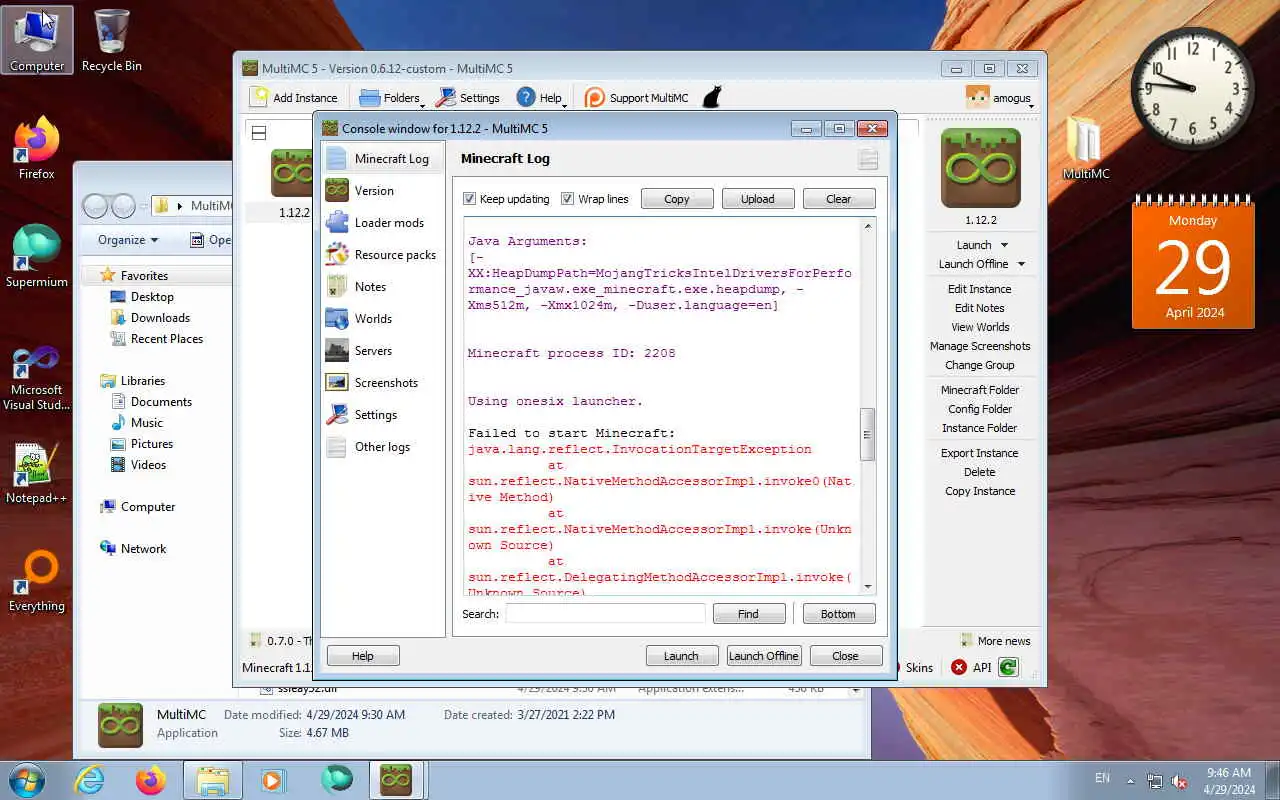Open Settings from MultiMC toolbar

coord(467,97)
